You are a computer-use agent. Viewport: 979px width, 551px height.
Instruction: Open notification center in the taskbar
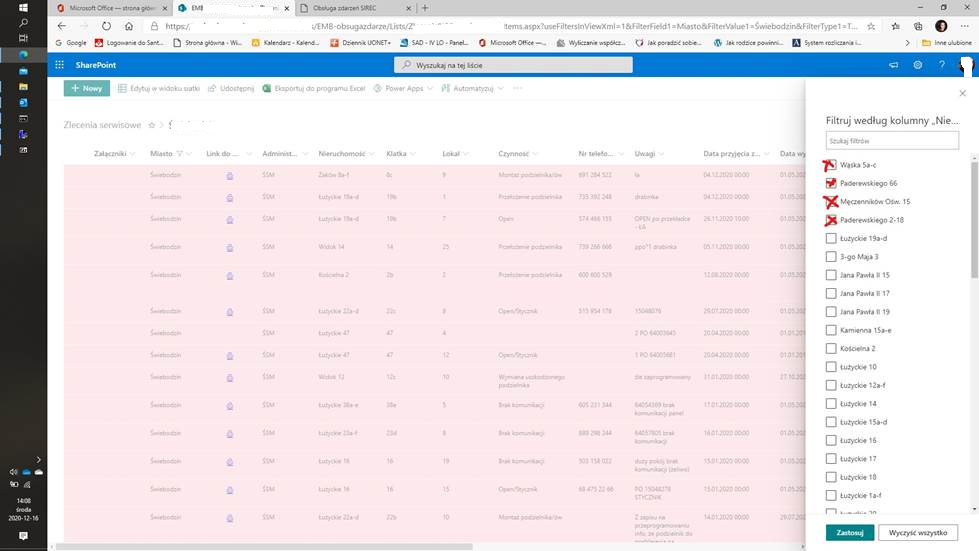[23, 536]
